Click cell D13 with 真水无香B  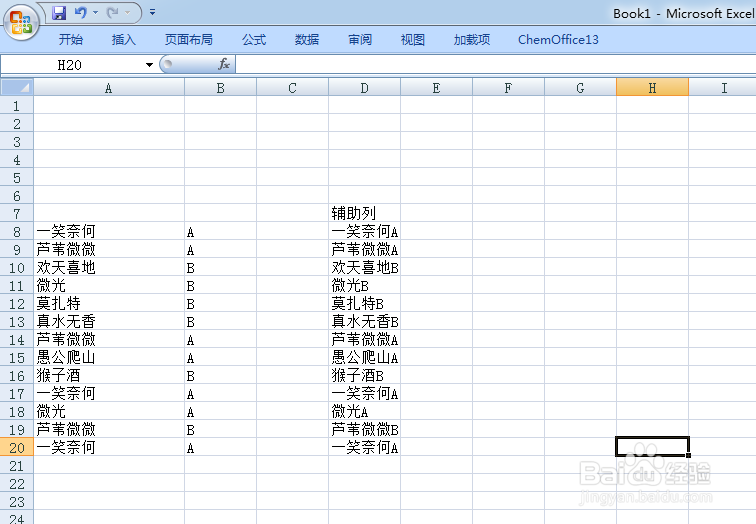[x=364, y=322]
